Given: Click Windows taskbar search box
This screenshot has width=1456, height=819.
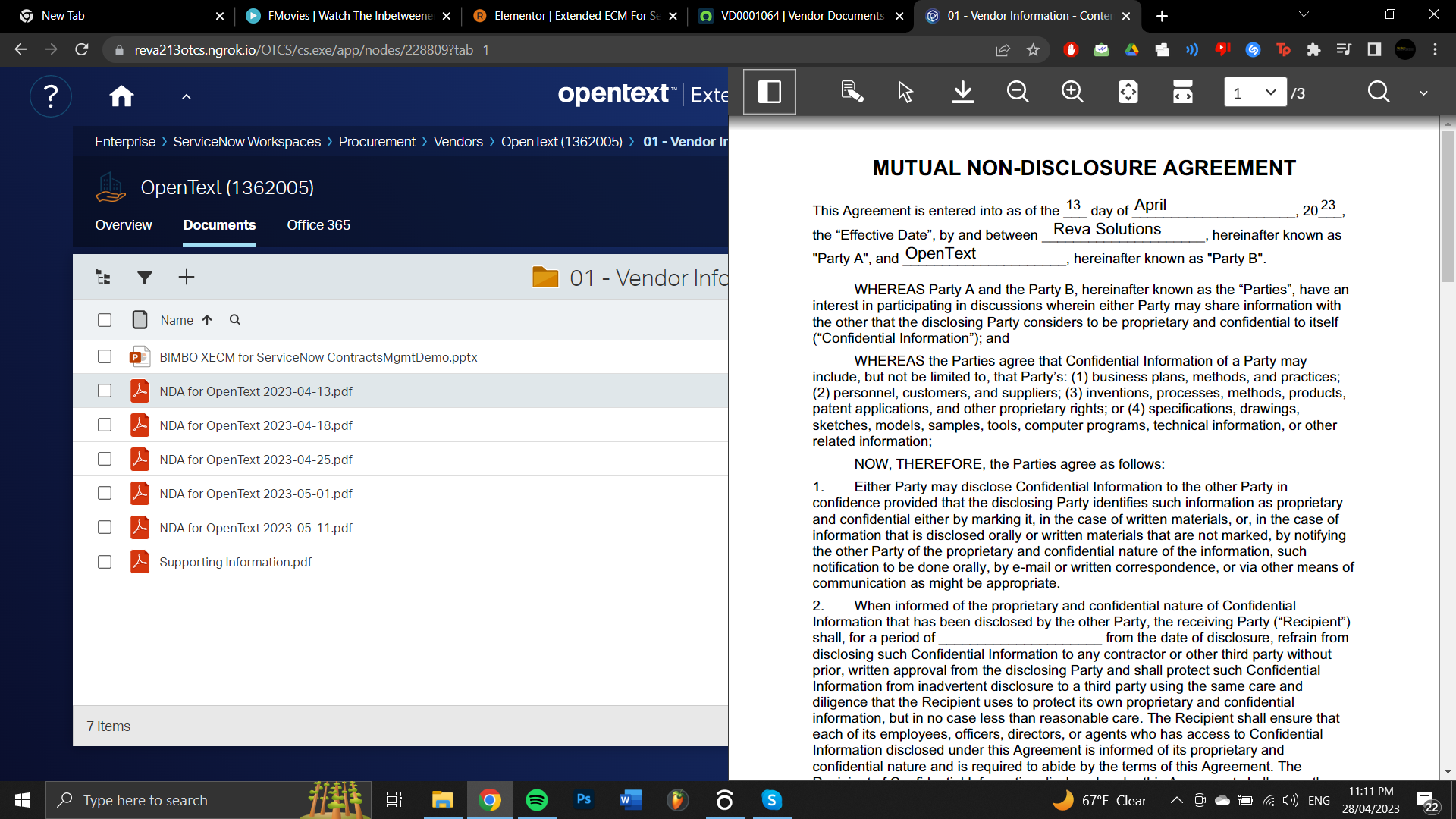Looking at the screenshot, I should [209, 800].
